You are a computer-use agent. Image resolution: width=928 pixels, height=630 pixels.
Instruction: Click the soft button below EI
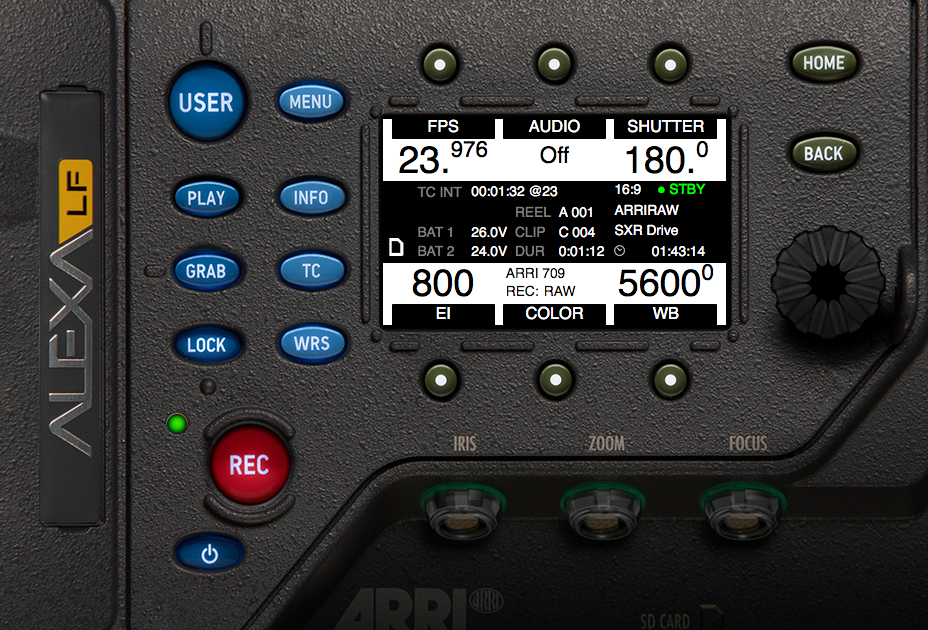pyautogui.click(x=441, y=380)
